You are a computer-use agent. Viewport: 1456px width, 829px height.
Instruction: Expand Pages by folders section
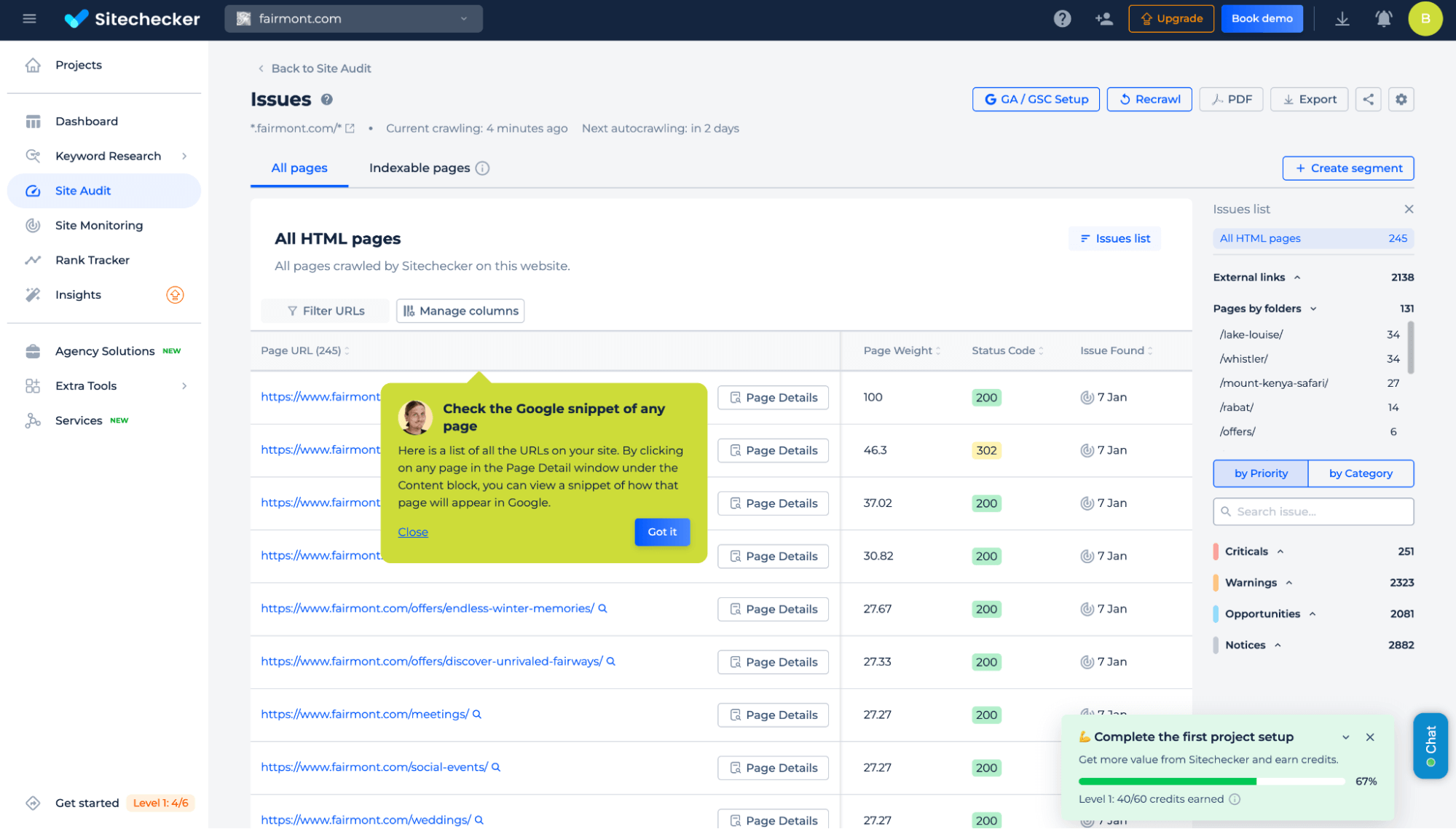pos(1313,309)
